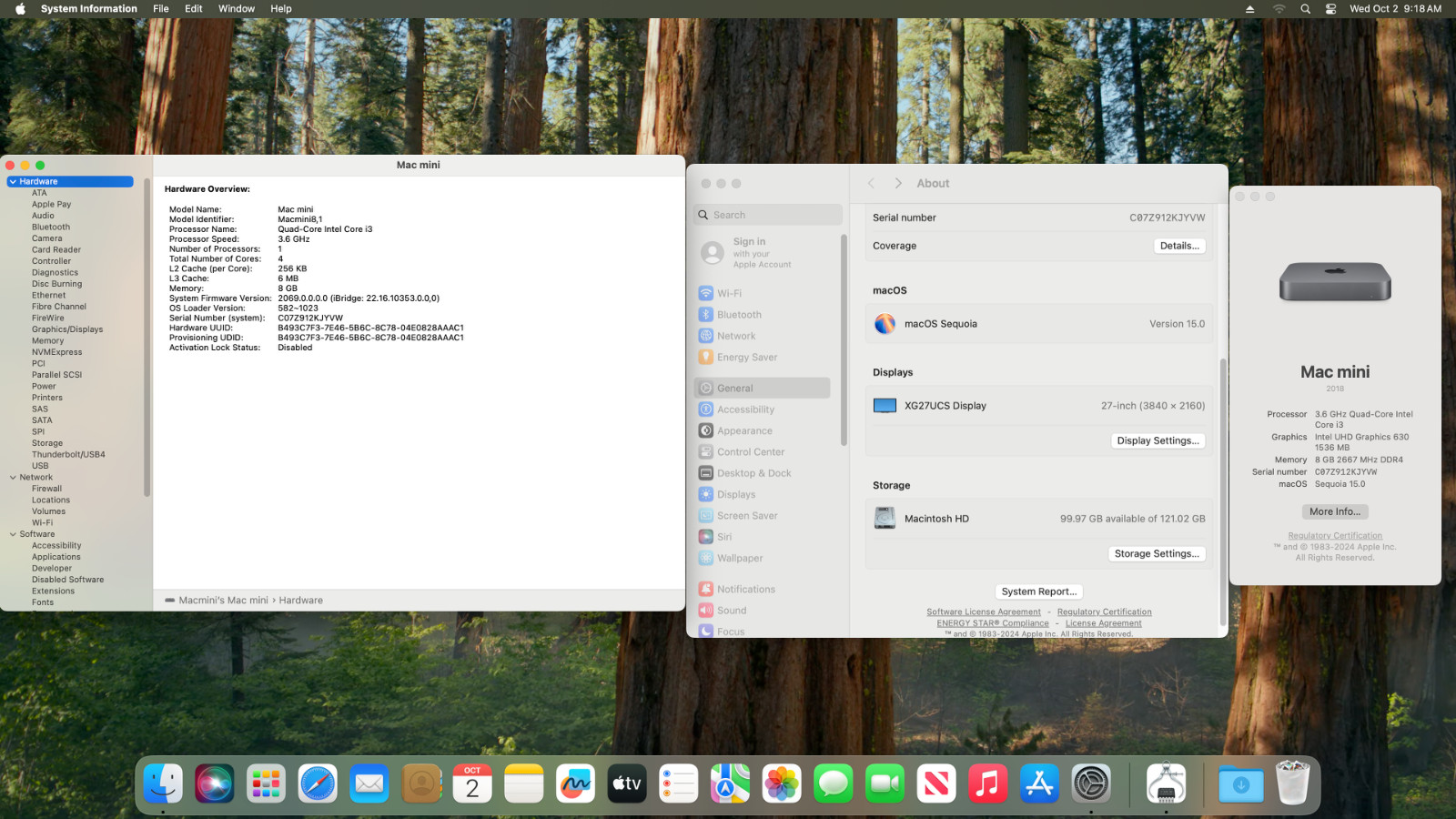The height and width of the screenshot is (819, 1456).
Task: Open Wi-Fi settings in sidebar
Action: [x=728, y=293]
